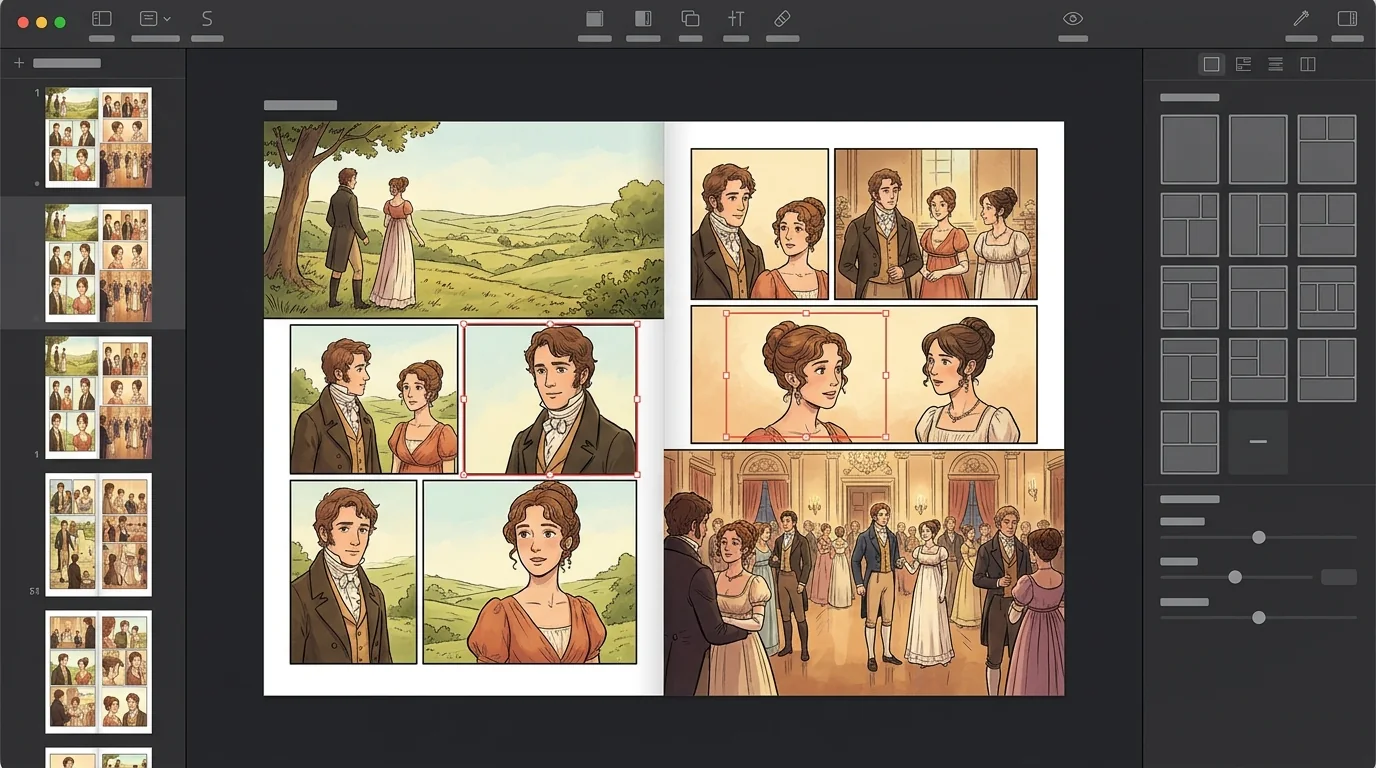
Task: Adjust the bottom slider in inspector
Action: tap(1258, 618)
